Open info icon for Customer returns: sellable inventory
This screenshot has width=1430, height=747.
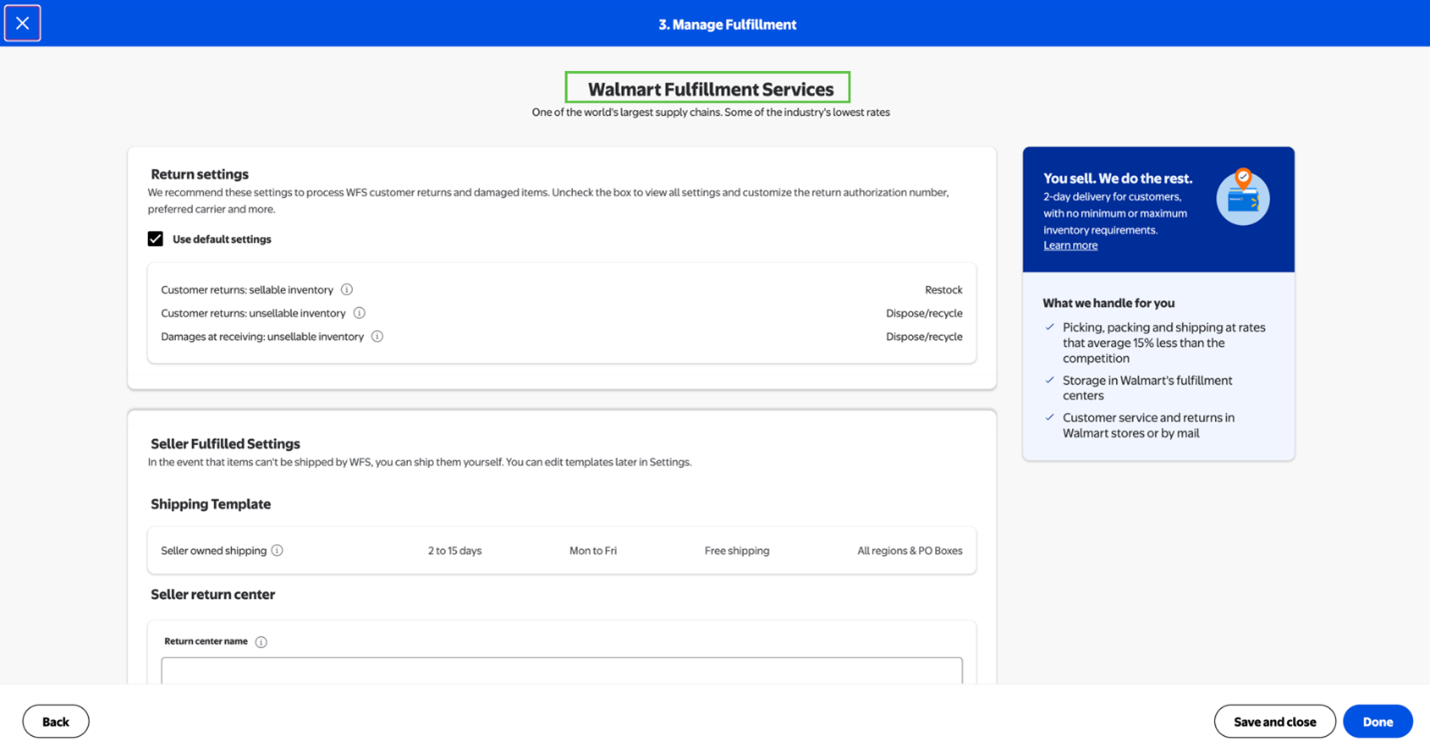click(347, 290)
